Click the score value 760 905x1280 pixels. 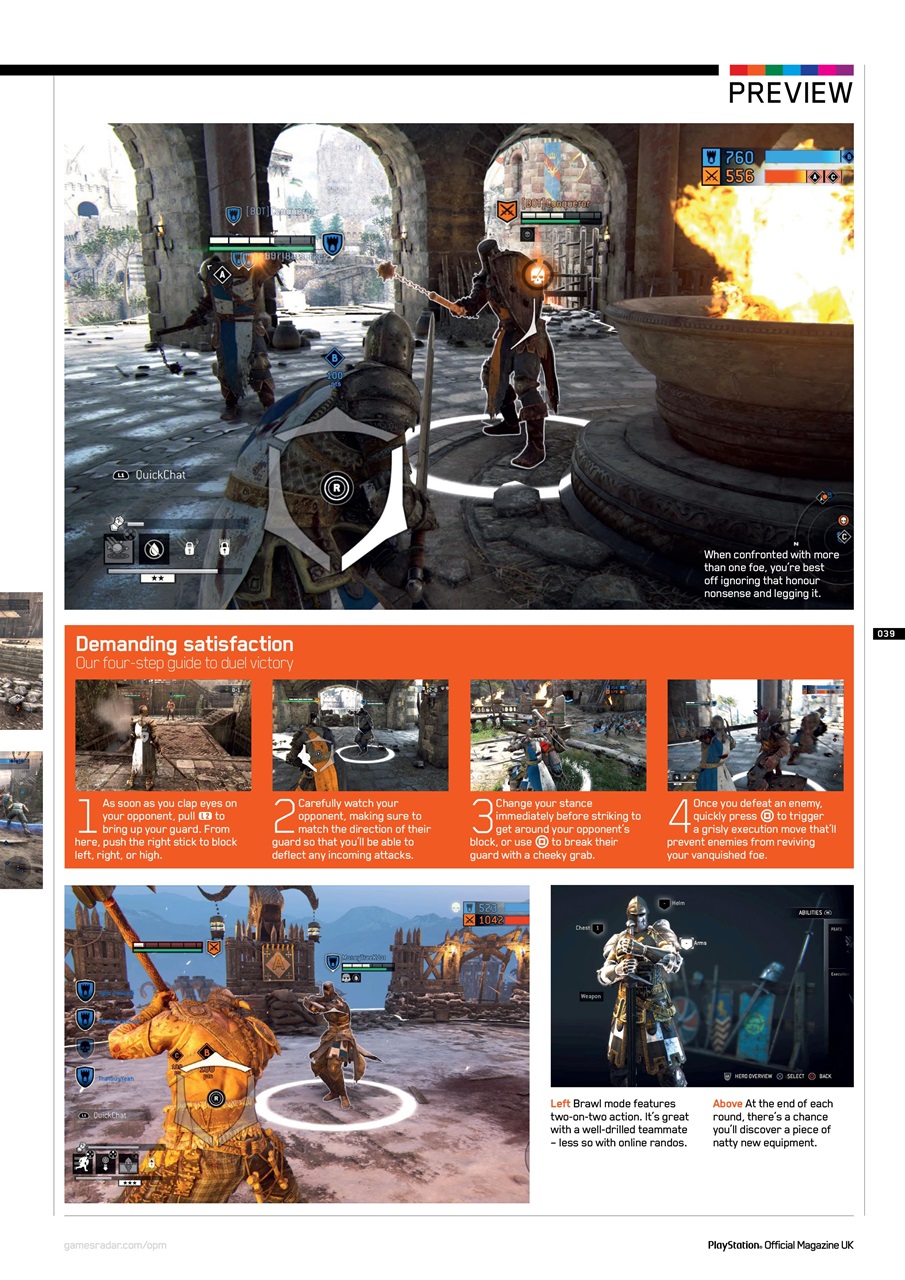pos(739,157)
